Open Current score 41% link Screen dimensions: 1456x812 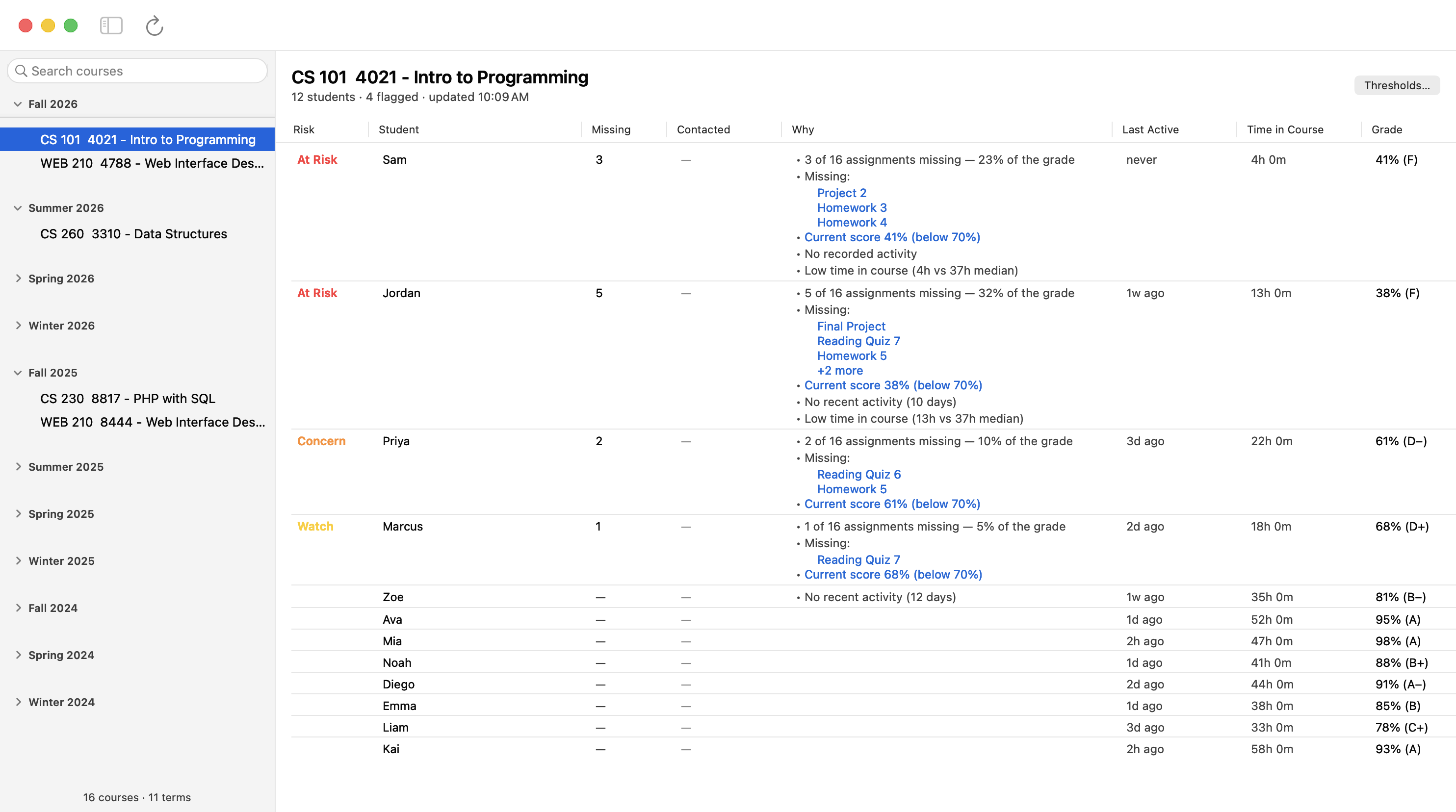click(x=892, y=237)
